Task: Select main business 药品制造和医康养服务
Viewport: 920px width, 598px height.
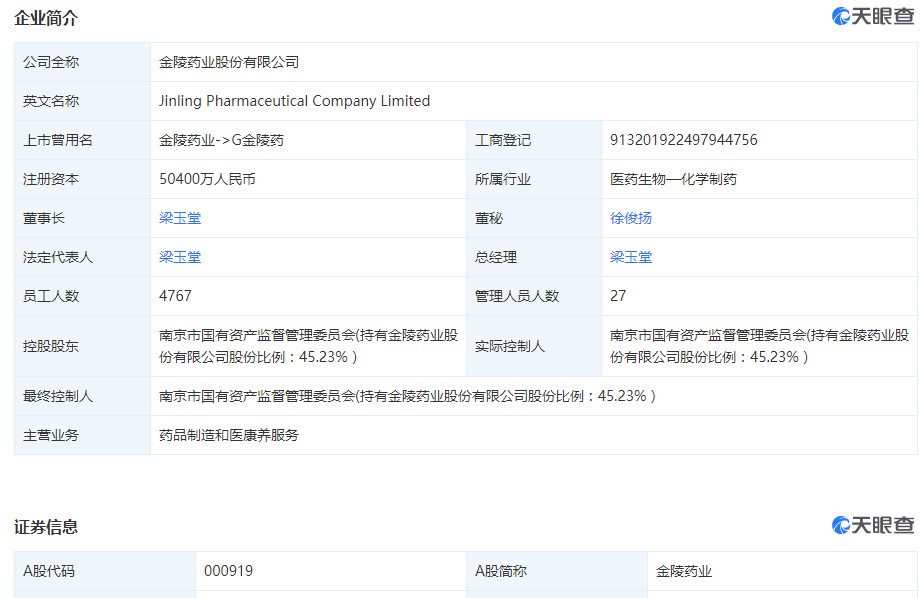Action: point(229,435)
